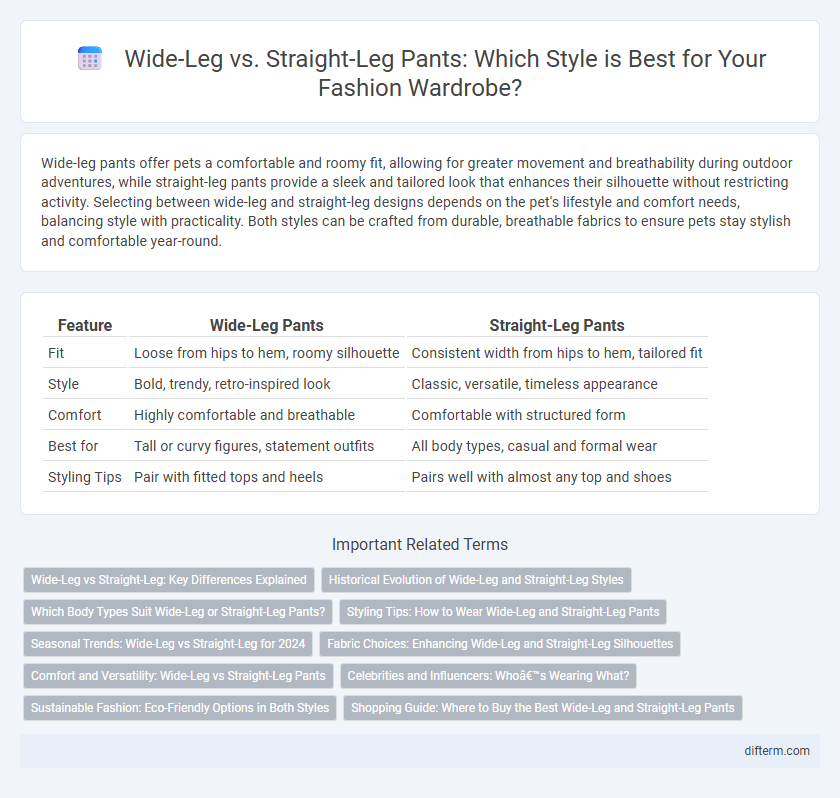Click 'Comfort and Versatility' related term
The width and height of the screenshot is (840, 798).
pyautogui.click(x=178, y=676)
